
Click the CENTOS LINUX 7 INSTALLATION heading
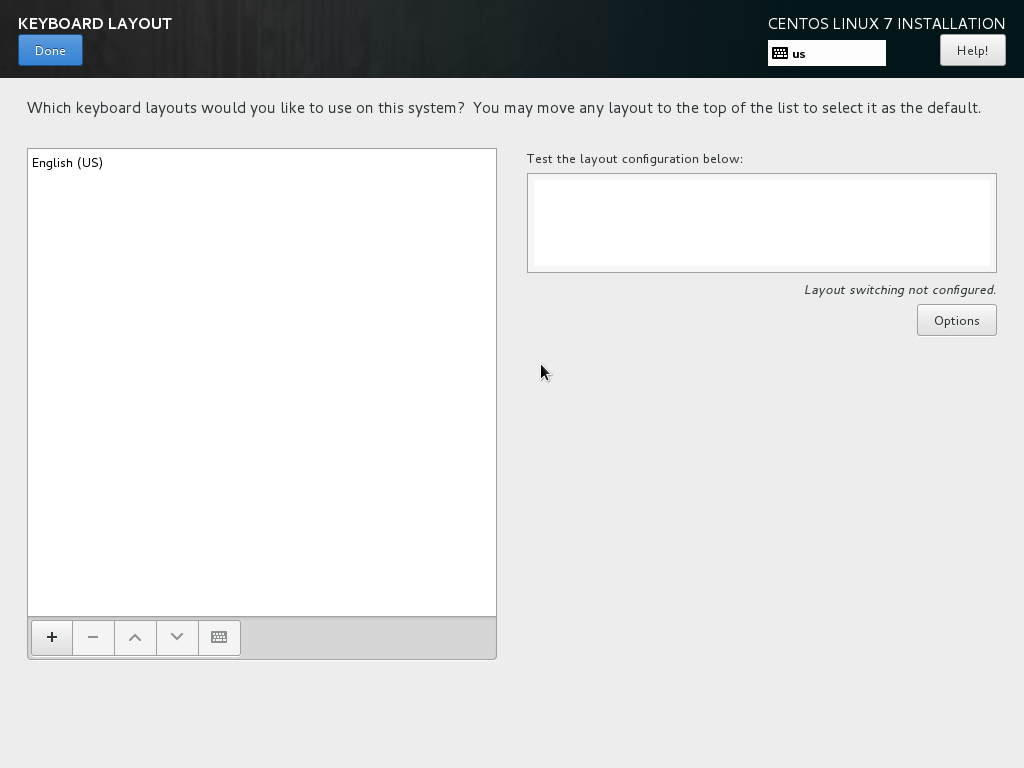(886, 23)
